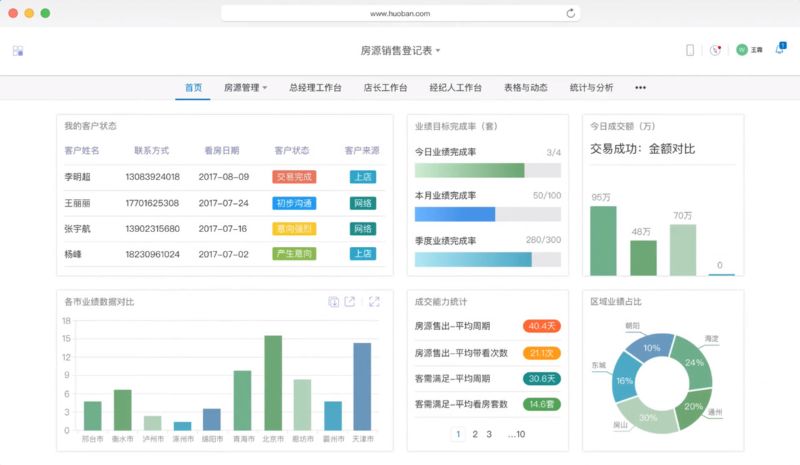Click the 北京市 bar in city chart
Viewport: 800px width, 465px height.
click(273, 383)
